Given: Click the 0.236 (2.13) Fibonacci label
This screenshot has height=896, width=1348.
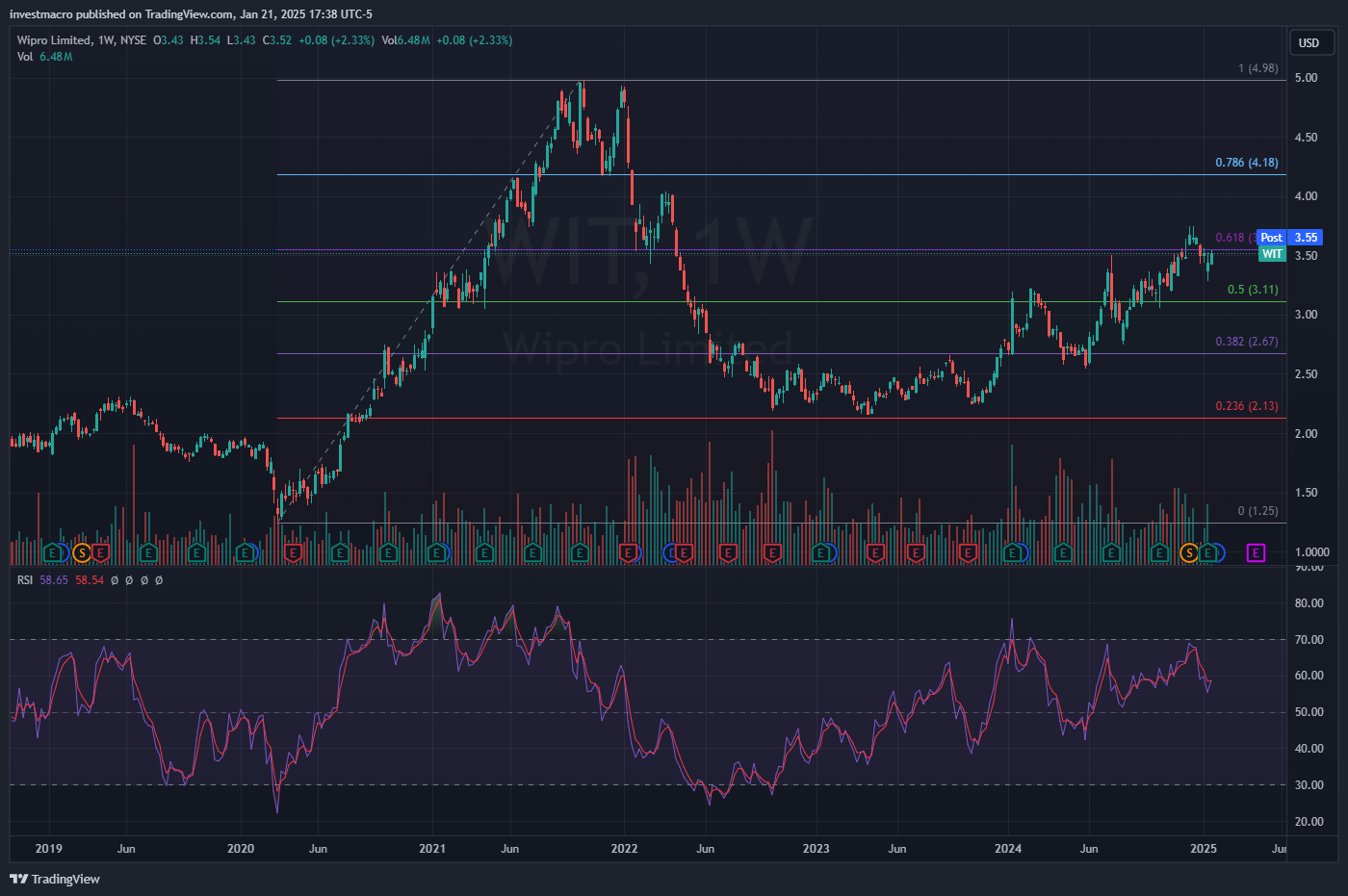Looking at the screenshot, I should (1247, 406).
